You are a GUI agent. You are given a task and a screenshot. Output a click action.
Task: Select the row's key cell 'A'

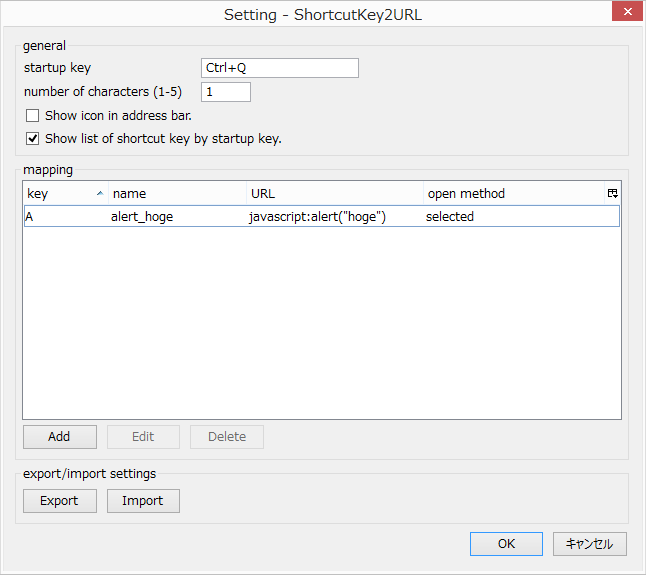pyautogui.click(x=30, y=217)
